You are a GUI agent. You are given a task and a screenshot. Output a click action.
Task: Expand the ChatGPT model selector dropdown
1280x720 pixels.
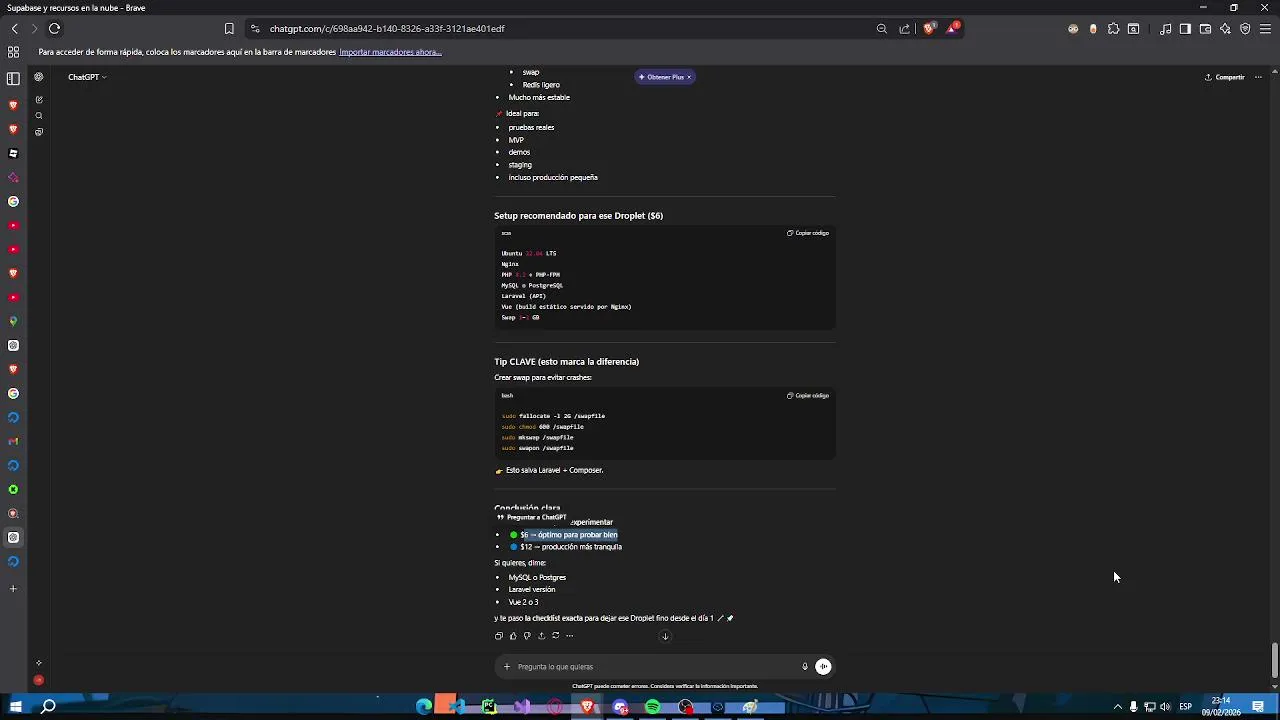[87, 77]
